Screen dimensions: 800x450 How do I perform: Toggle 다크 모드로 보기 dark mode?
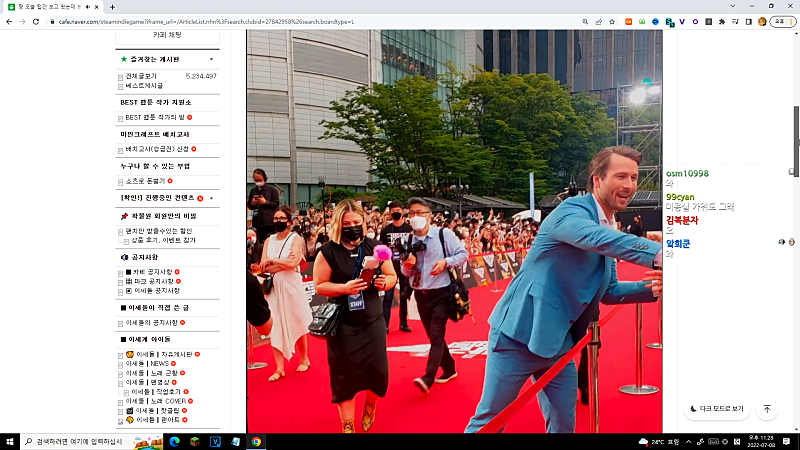click(716, 409)
